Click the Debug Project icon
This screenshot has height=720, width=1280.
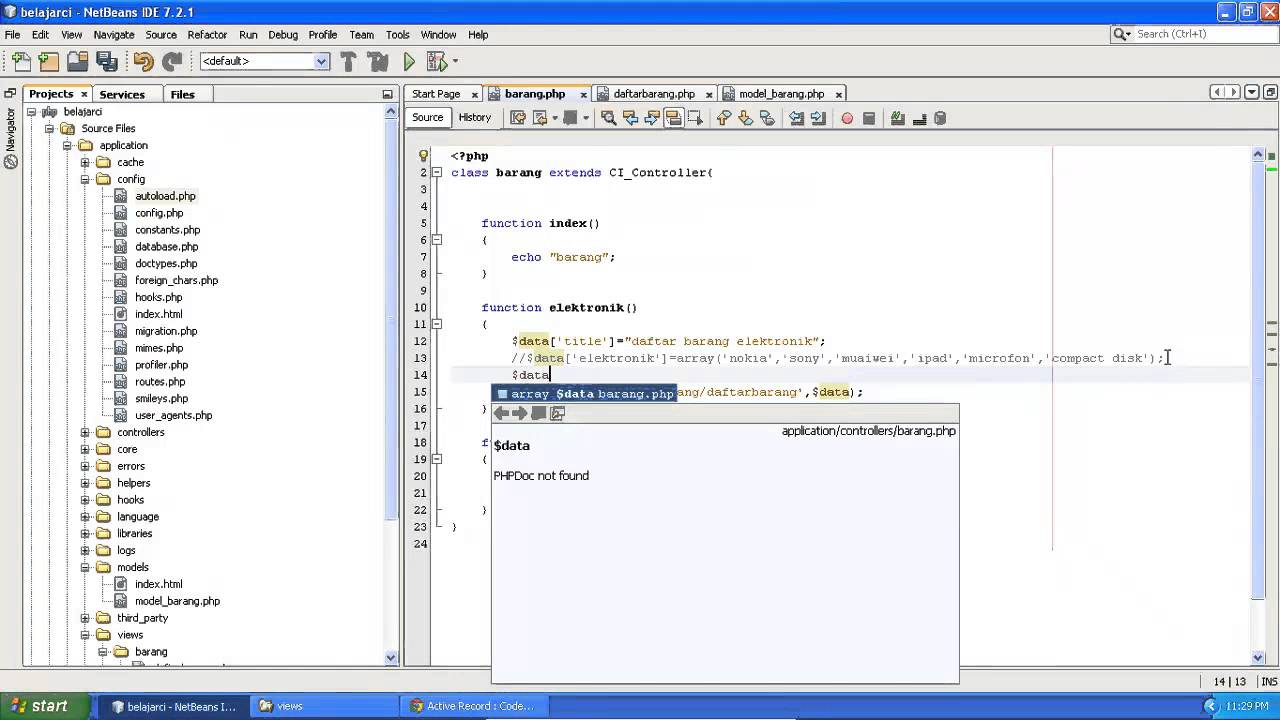[436, 62]
